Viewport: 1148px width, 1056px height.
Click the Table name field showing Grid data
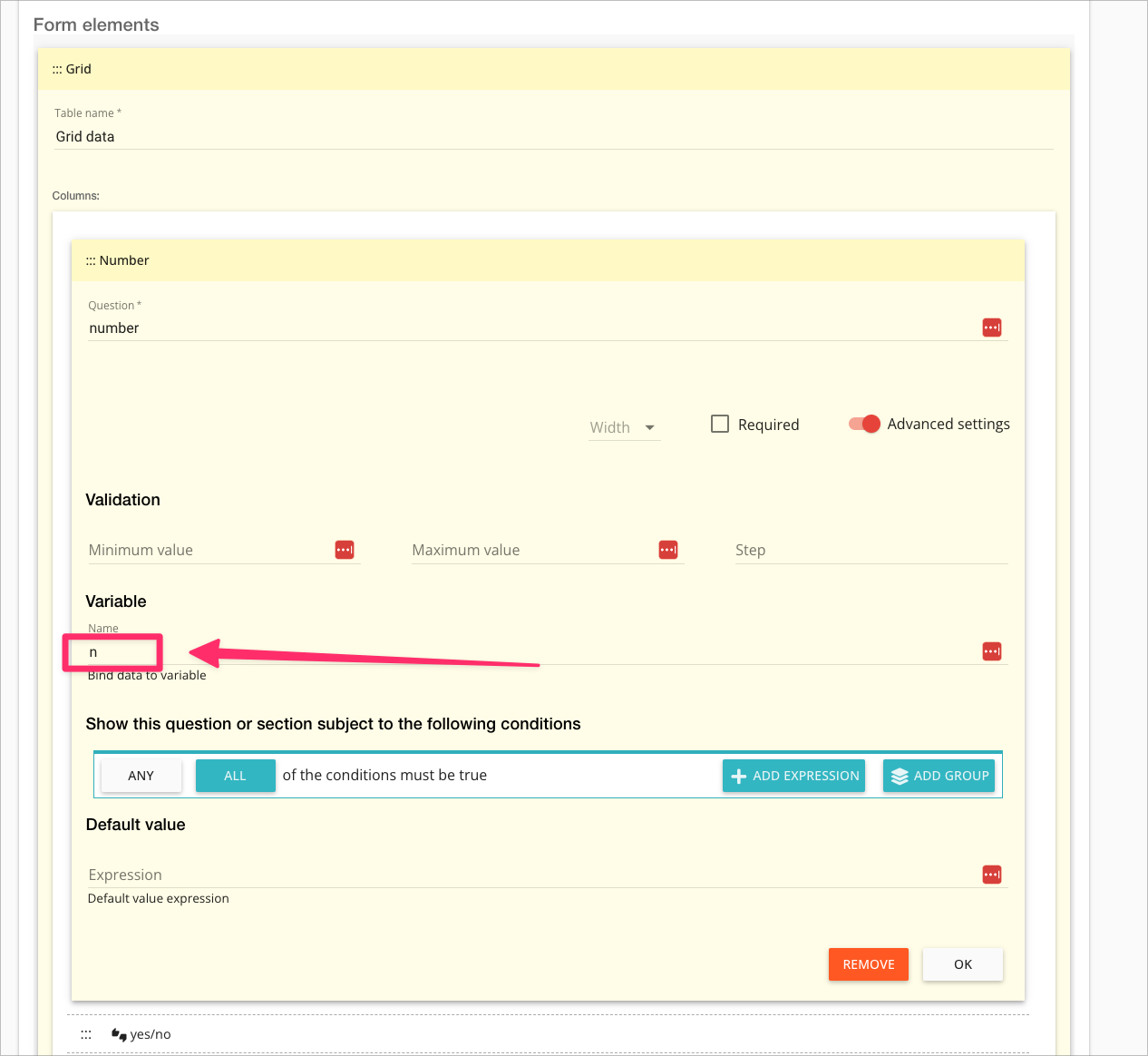[272, 136]
